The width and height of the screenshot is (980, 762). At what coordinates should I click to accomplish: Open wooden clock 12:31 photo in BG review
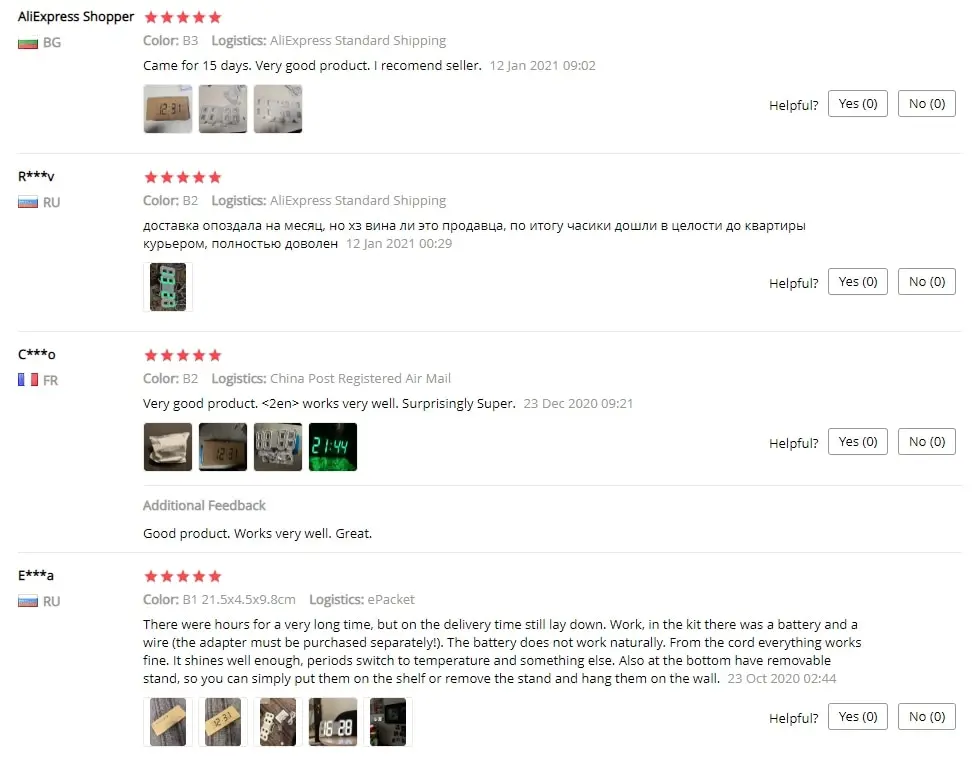coord(168,109)
